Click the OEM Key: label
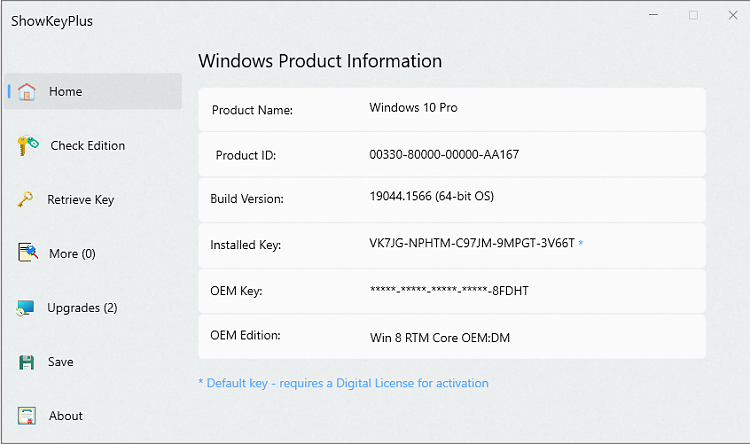This screenshot has width=750, height=444. [x=236, y=291]
